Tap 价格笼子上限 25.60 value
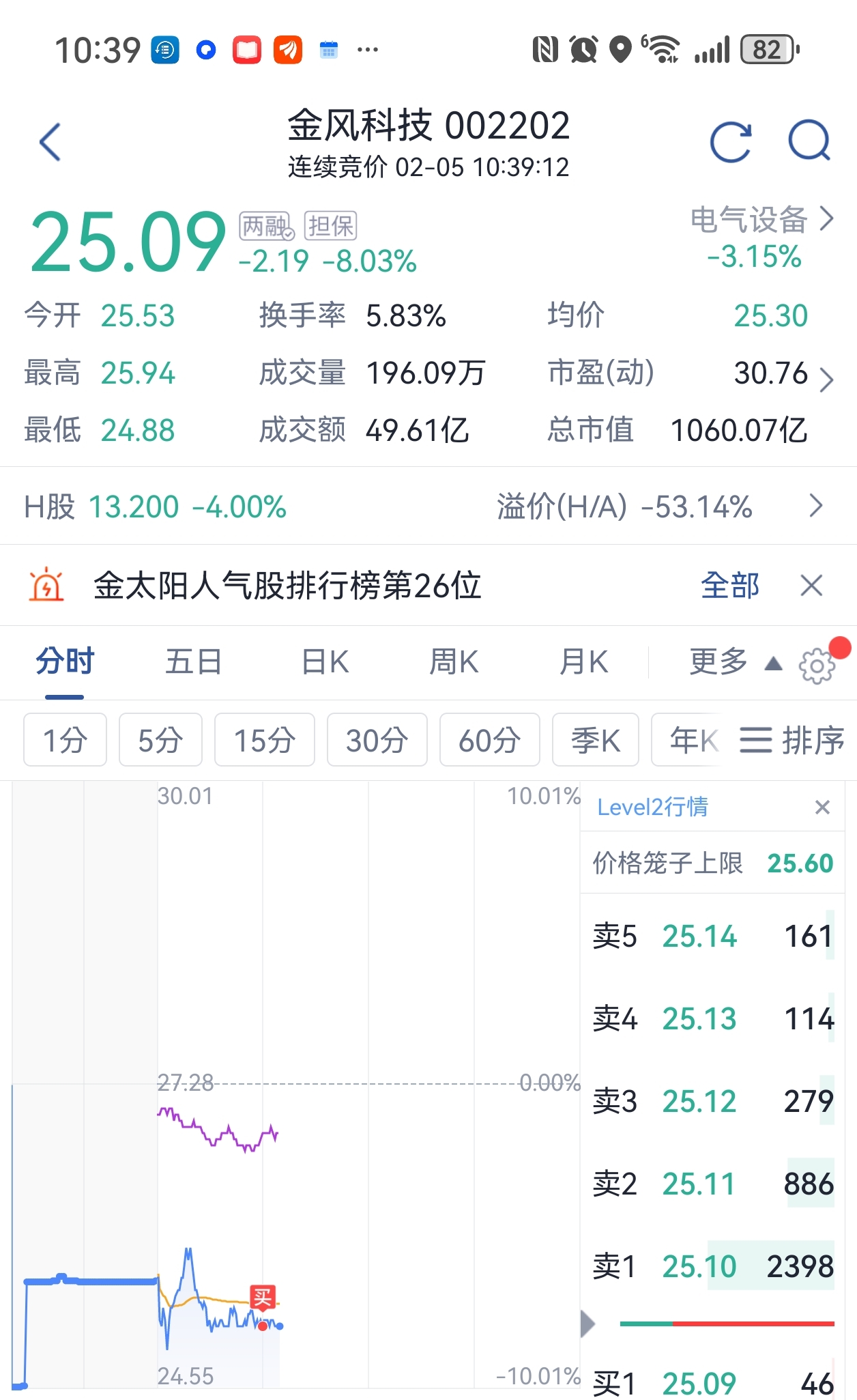857x1400 pixels. (800, 863)
